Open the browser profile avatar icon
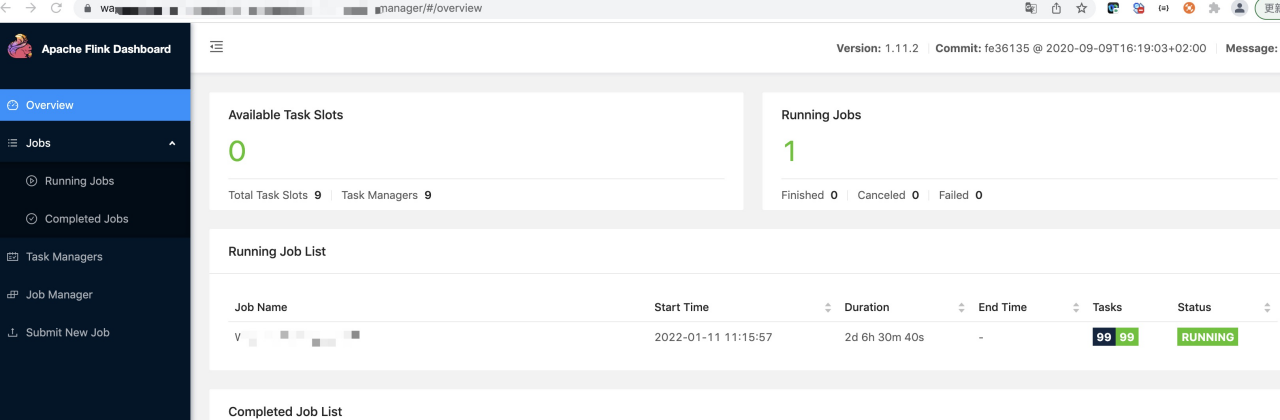This screenshot has width=1280, height=420. point(1240,8)
